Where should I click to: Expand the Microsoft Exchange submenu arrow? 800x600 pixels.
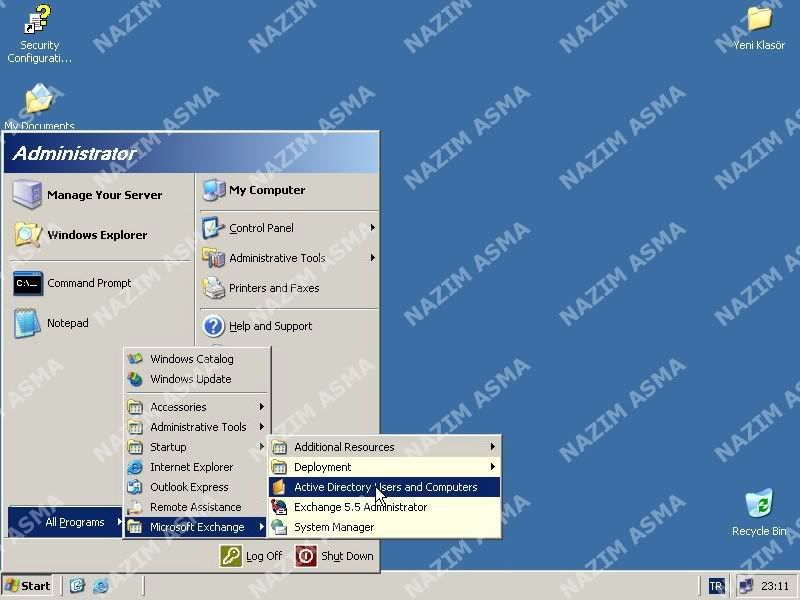point(261,527)
